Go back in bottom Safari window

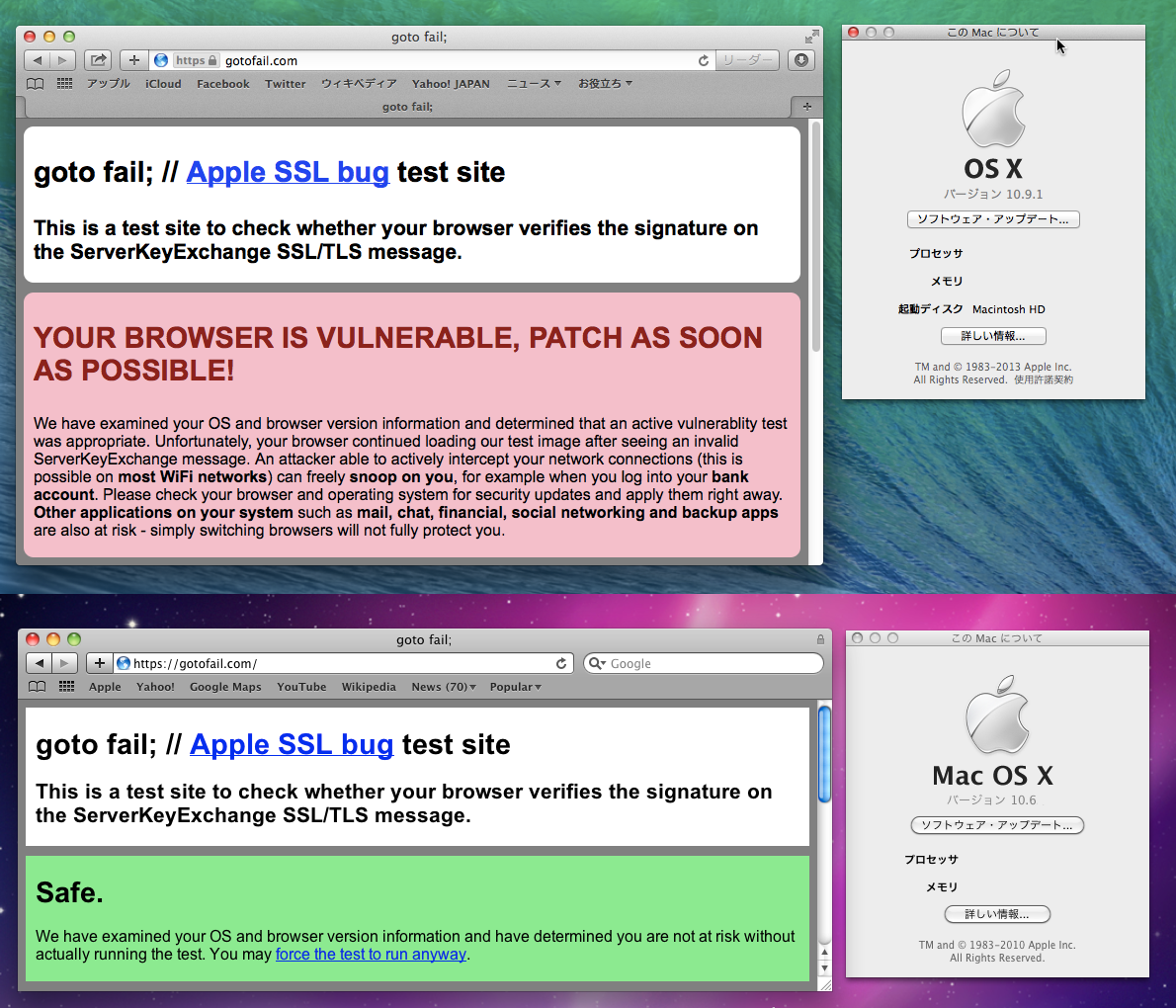coord(39,663)
